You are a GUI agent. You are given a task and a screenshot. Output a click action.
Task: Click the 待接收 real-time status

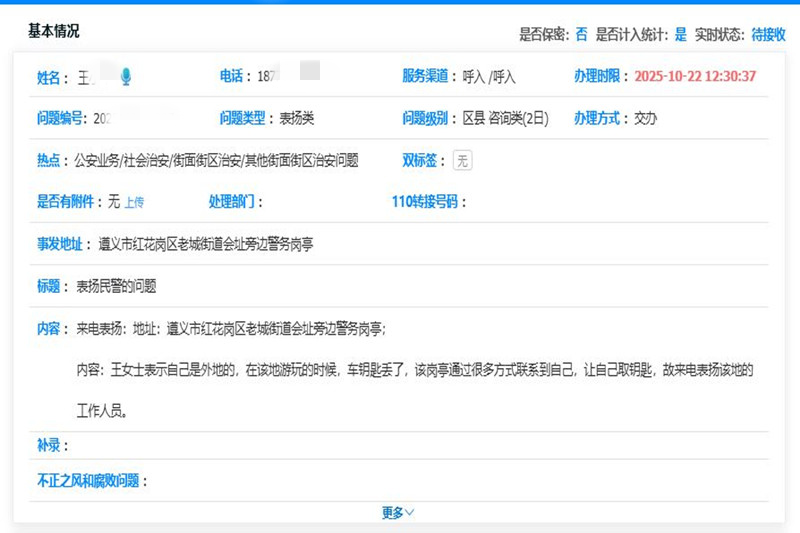point(768,34)
